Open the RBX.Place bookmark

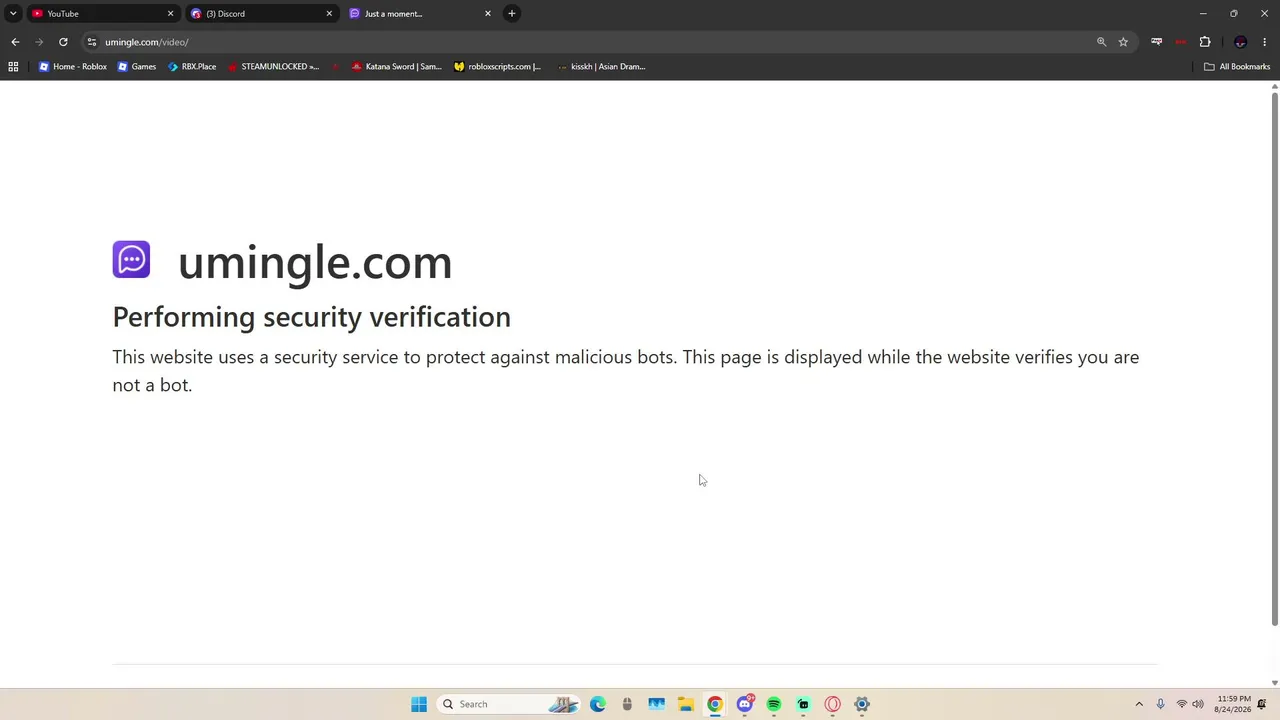[x=192, y=67]
